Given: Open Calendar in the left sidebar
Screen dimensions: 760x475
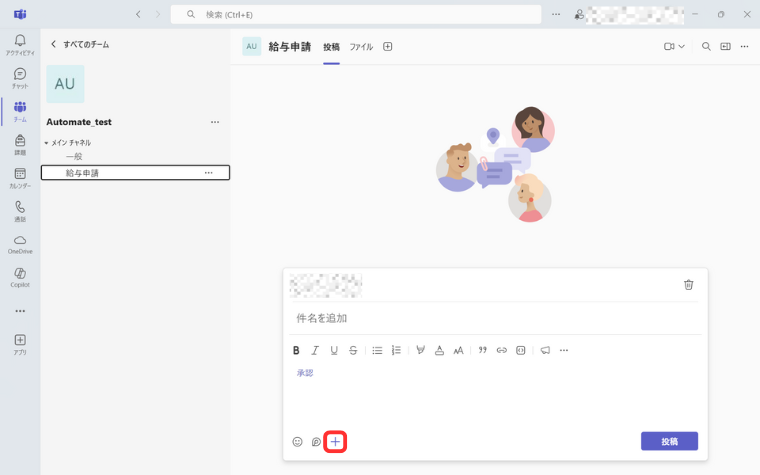Looking at the screenshot, I should pyautogui.click(x=20, y=177).
